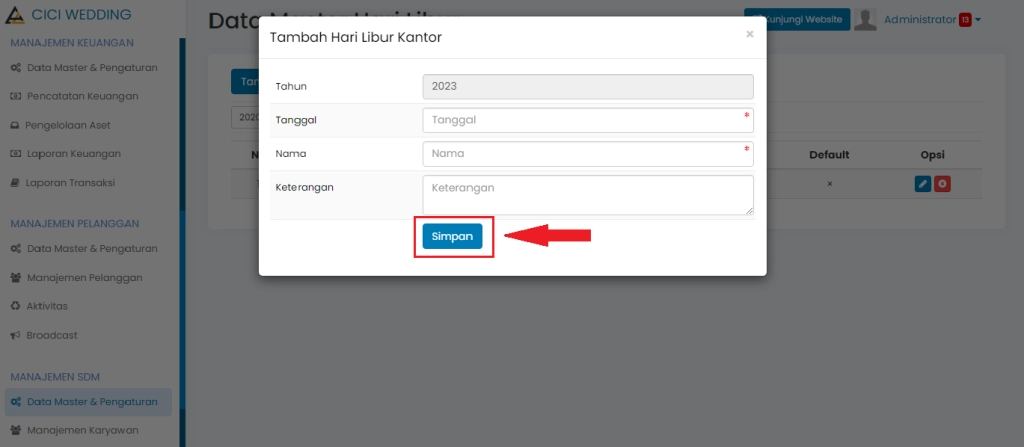
Task: Close the Tambah Hari Libur Kantor dialog
Action: tap(750, 34)
